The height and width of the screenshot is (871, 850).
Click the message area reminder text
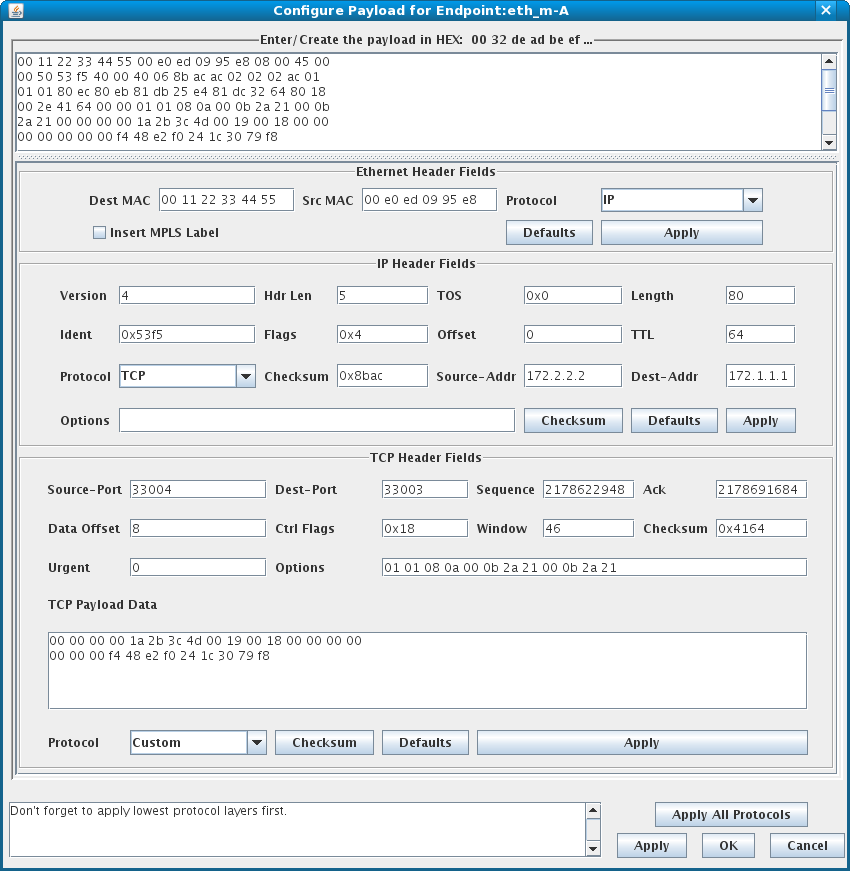(148, 811)
